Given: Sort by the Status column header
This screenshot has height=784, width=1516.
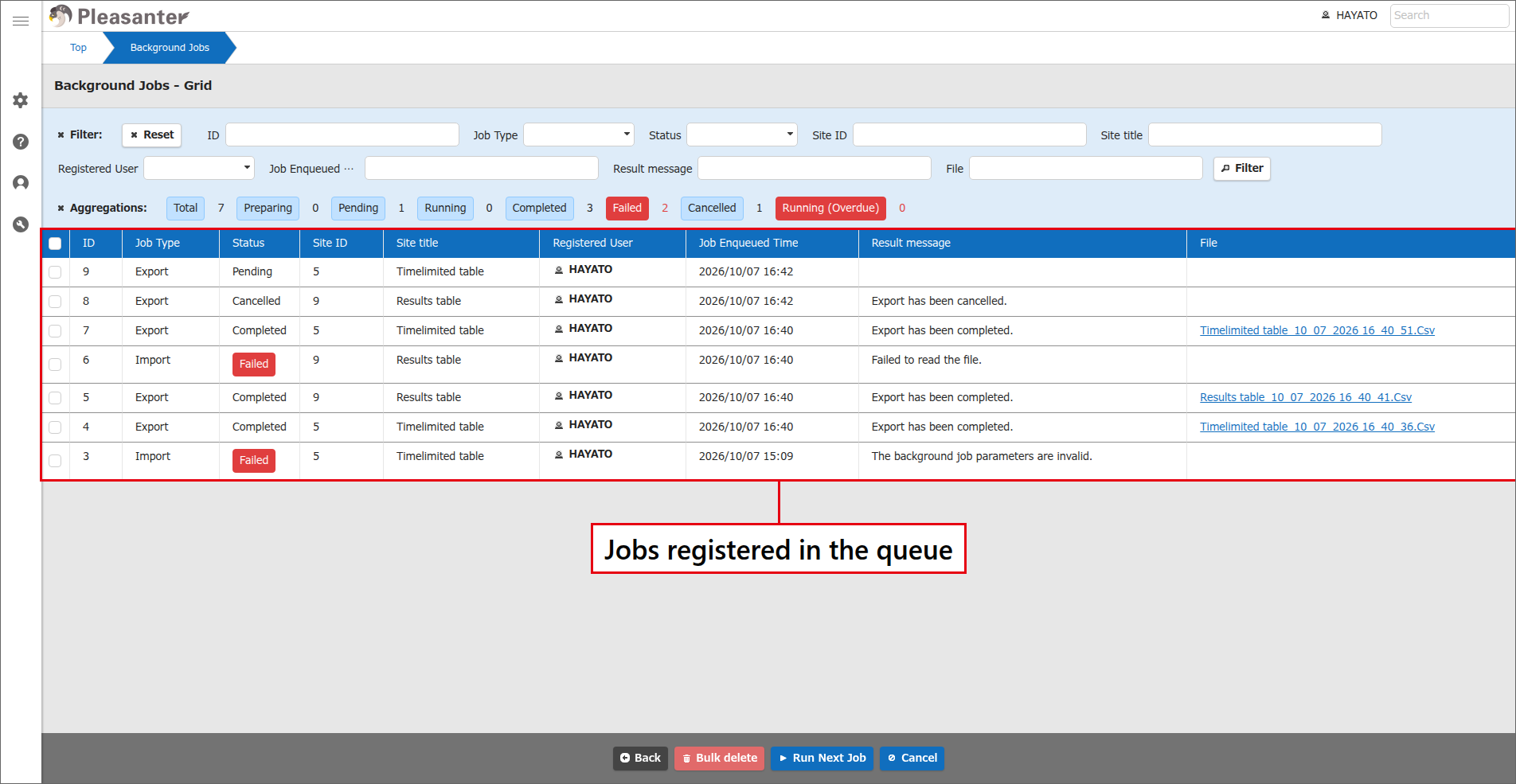Looking at the screenshot, I should coord(259,243).
